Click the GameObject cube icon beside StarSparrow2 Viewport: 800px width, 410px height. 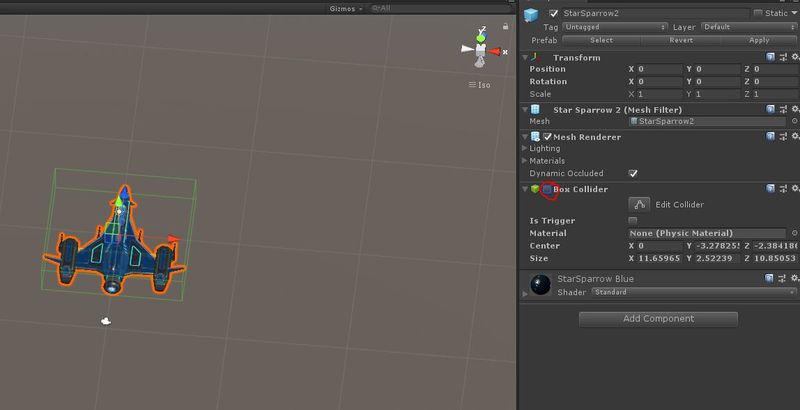click(x=531, y=15)
